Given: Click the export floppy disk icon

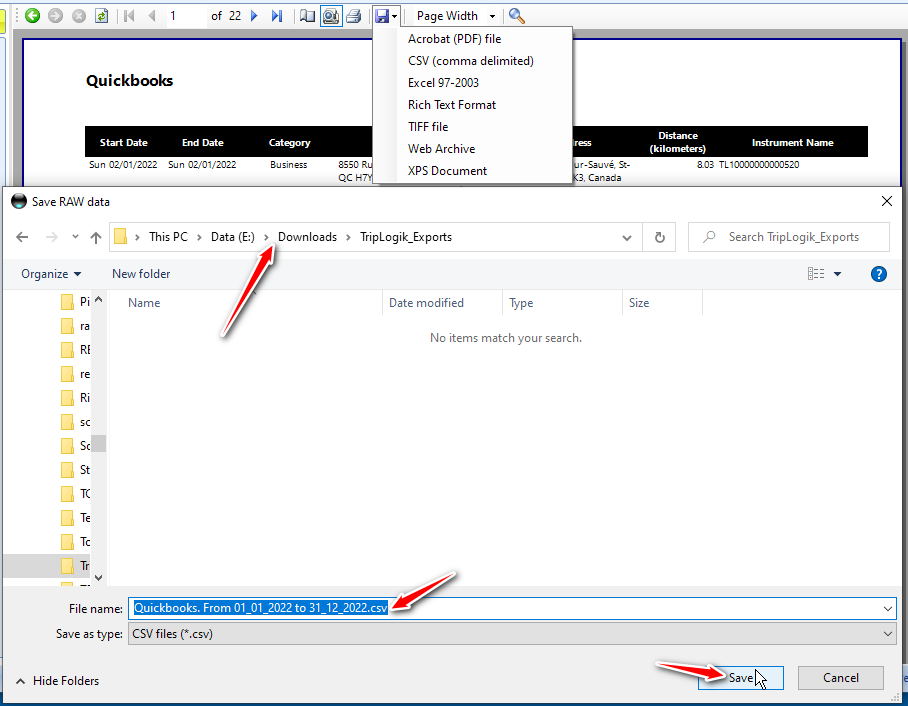Looking at the screenshot, I should click(382, 16).
